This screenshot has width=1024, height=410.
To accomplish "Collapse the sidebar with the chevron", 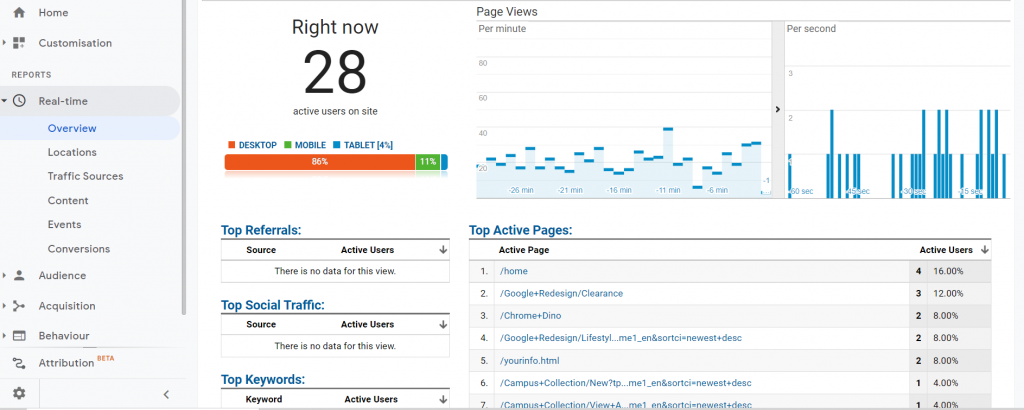I will [x=166, y=394].
